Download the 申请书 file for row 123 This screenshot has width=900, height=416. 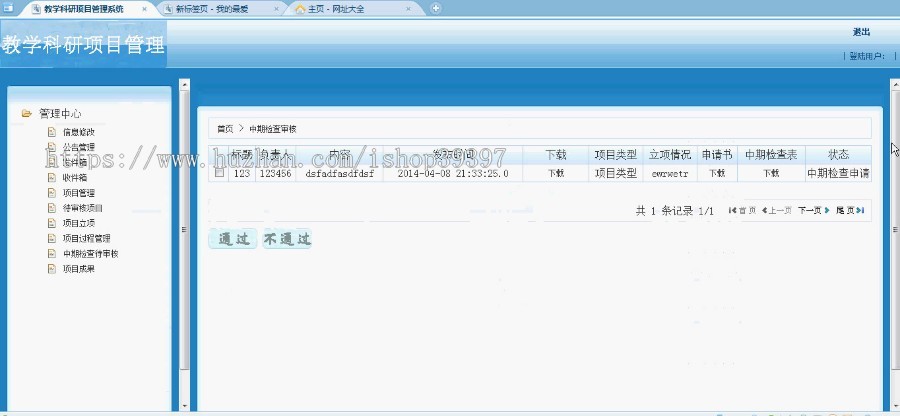click(716, 173)
